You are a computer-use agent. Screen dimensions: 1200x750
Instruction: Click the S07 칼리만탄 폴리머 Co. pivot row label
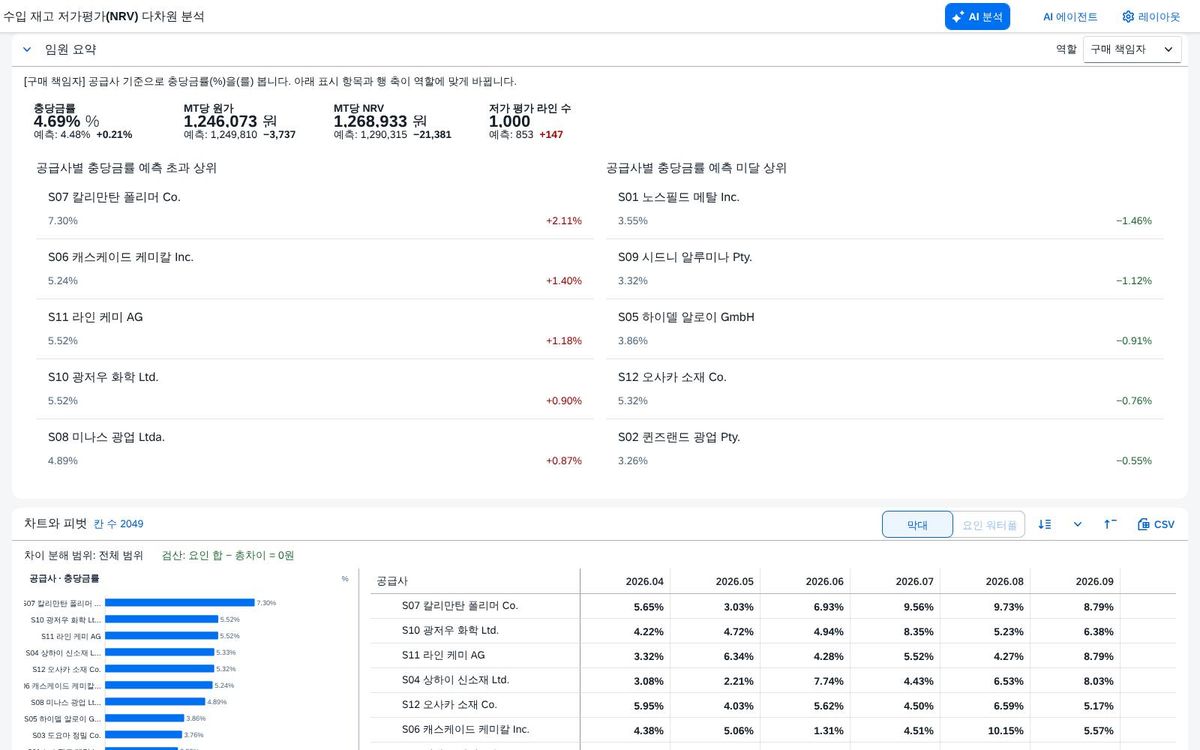point(460,606)
